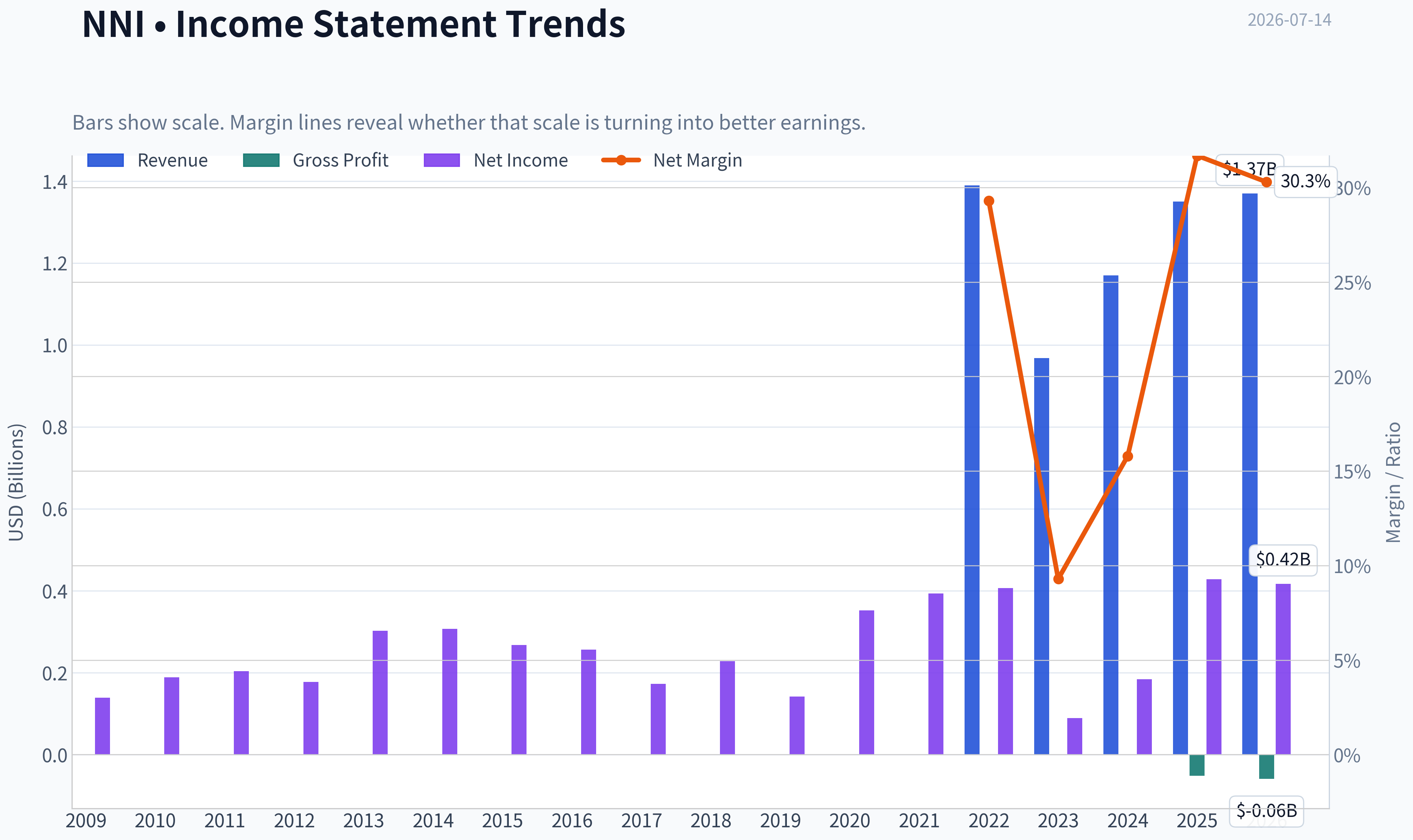Select the 2024 blue revenue bar

pos(1111,515)
